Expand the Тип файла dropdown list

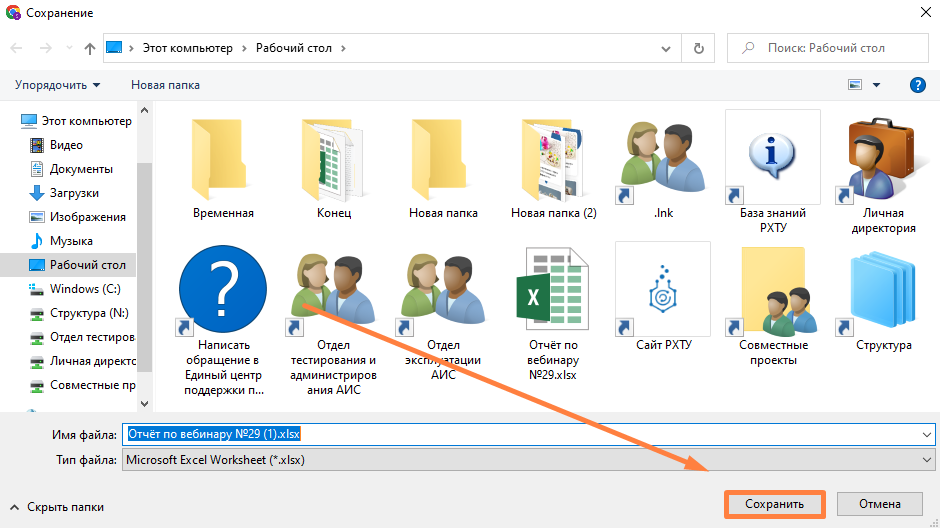[x=925, y=460]
